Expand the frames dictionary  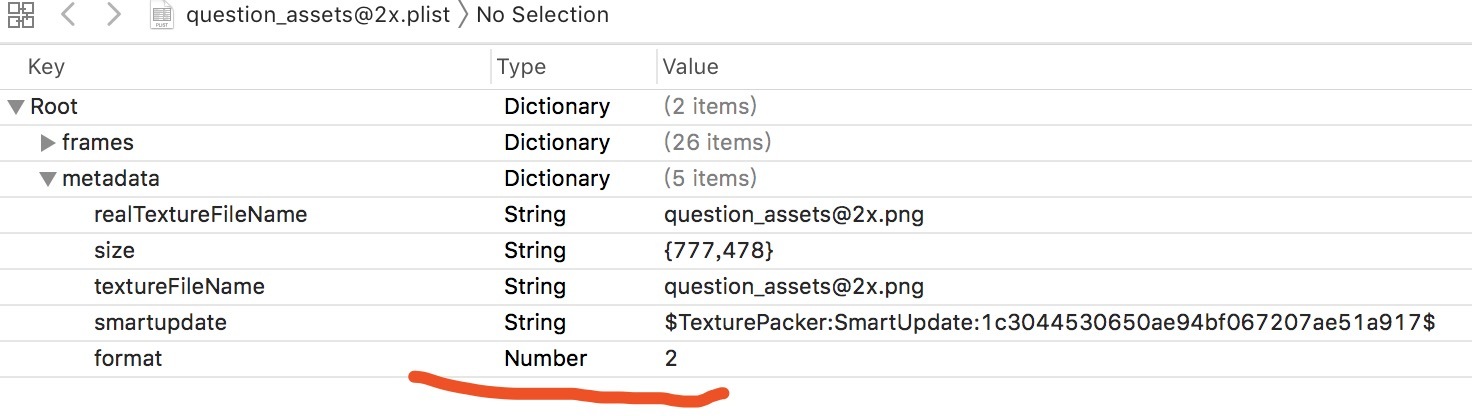pos(47,142)
